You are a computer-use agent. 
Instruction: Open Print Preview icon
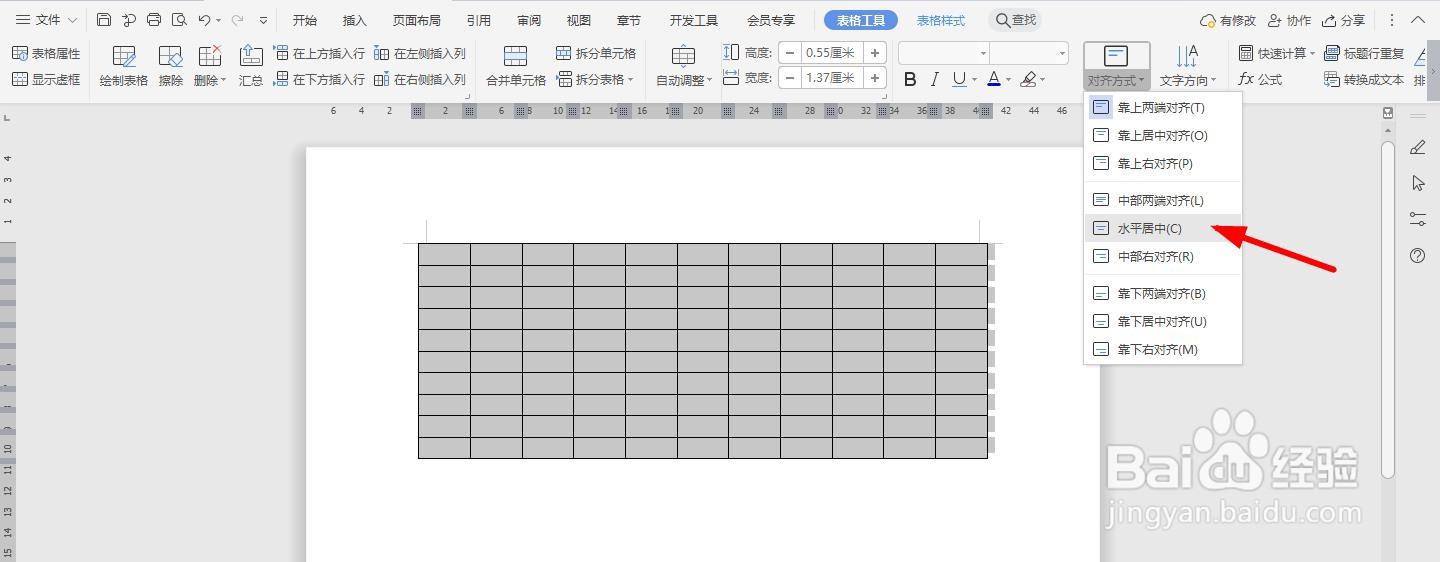[179, 20]
